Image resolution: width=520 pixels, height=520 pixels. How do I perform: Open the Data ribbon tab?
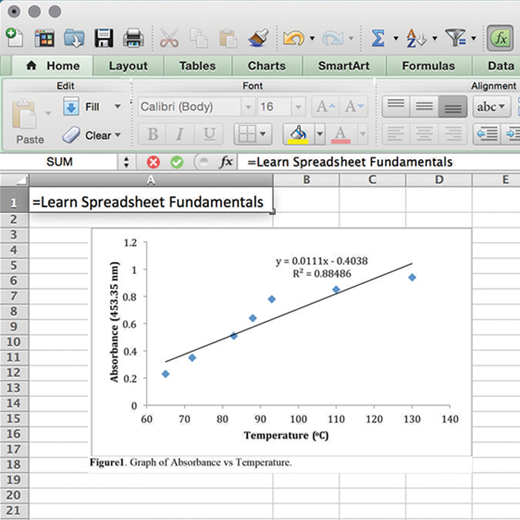click(497, 66)
